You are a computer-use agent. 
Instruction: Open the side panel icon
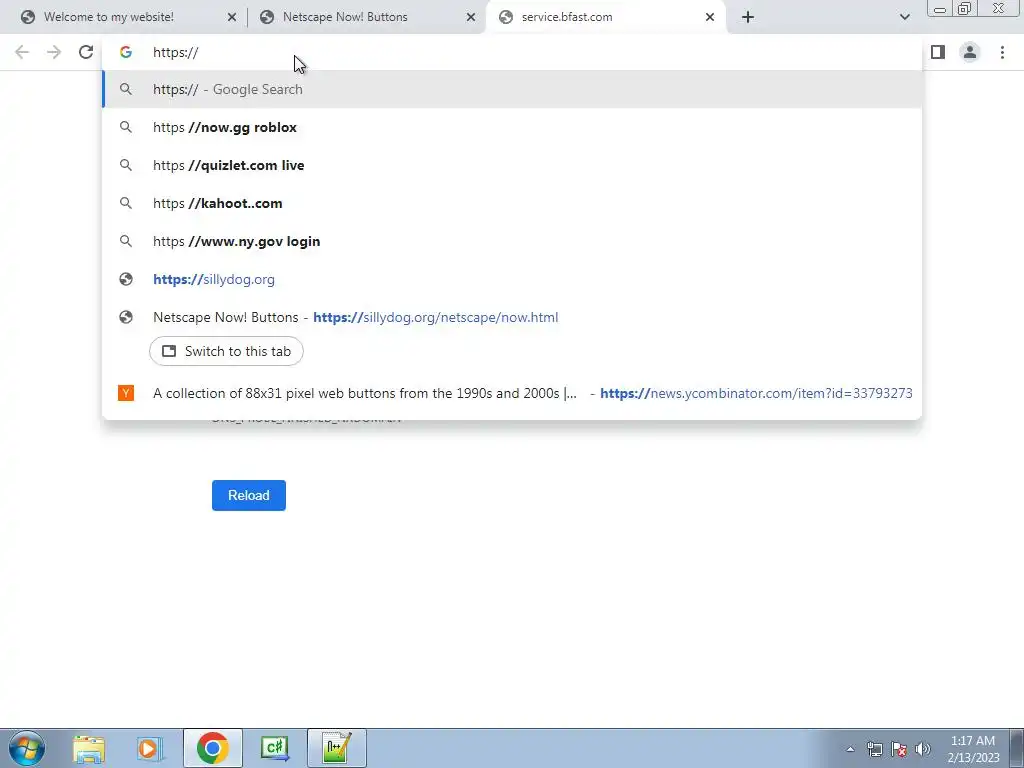pyautogui.click(x=938, y=52)
